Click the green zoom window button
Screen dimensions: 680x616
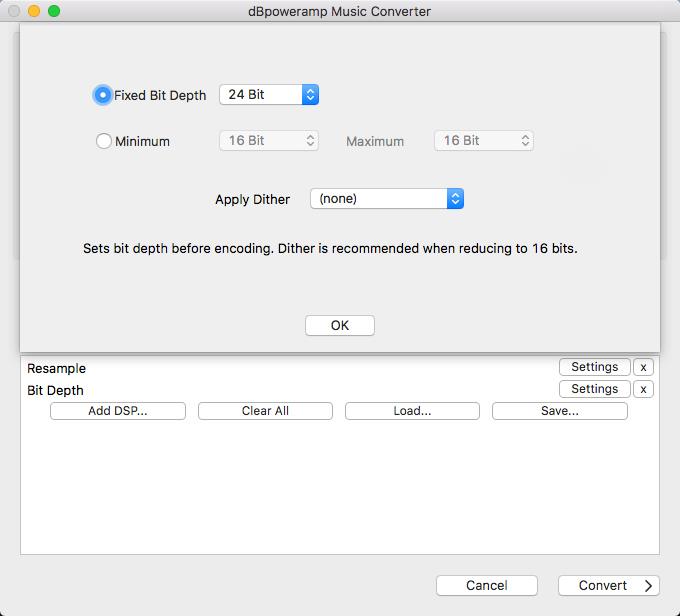[x=54, y=11]
